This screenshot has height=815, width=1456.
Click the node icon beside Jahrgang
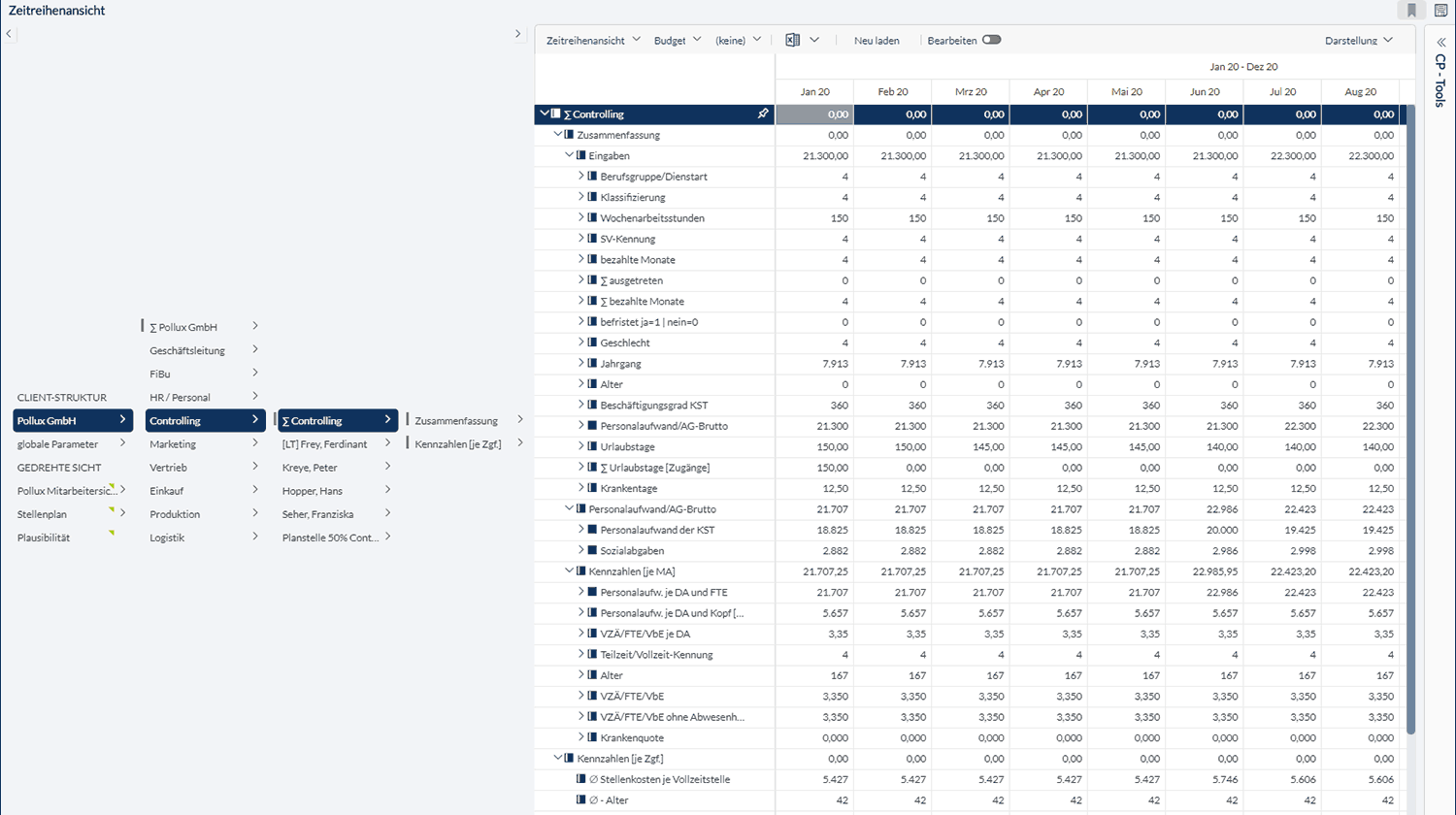[592, 363]
